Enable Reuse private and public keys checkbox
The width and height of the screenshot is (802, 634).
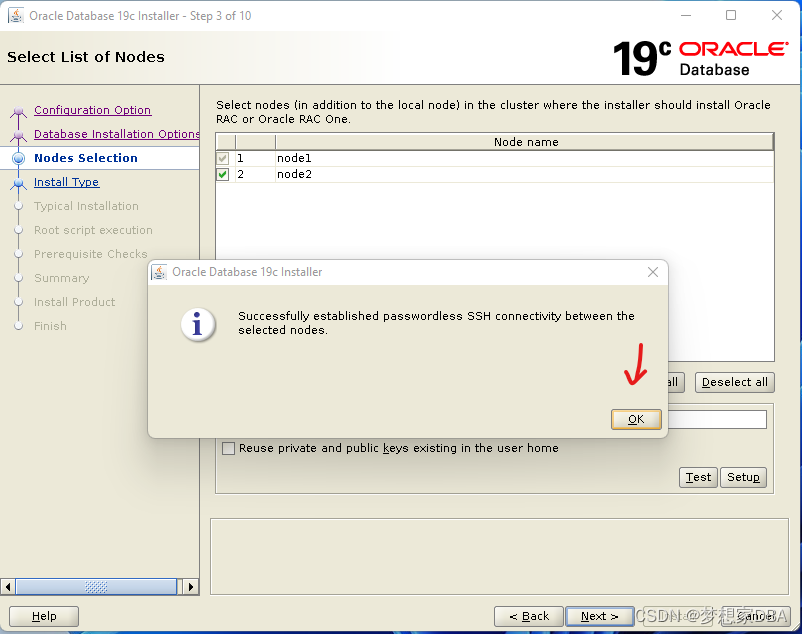coord(228,448)
